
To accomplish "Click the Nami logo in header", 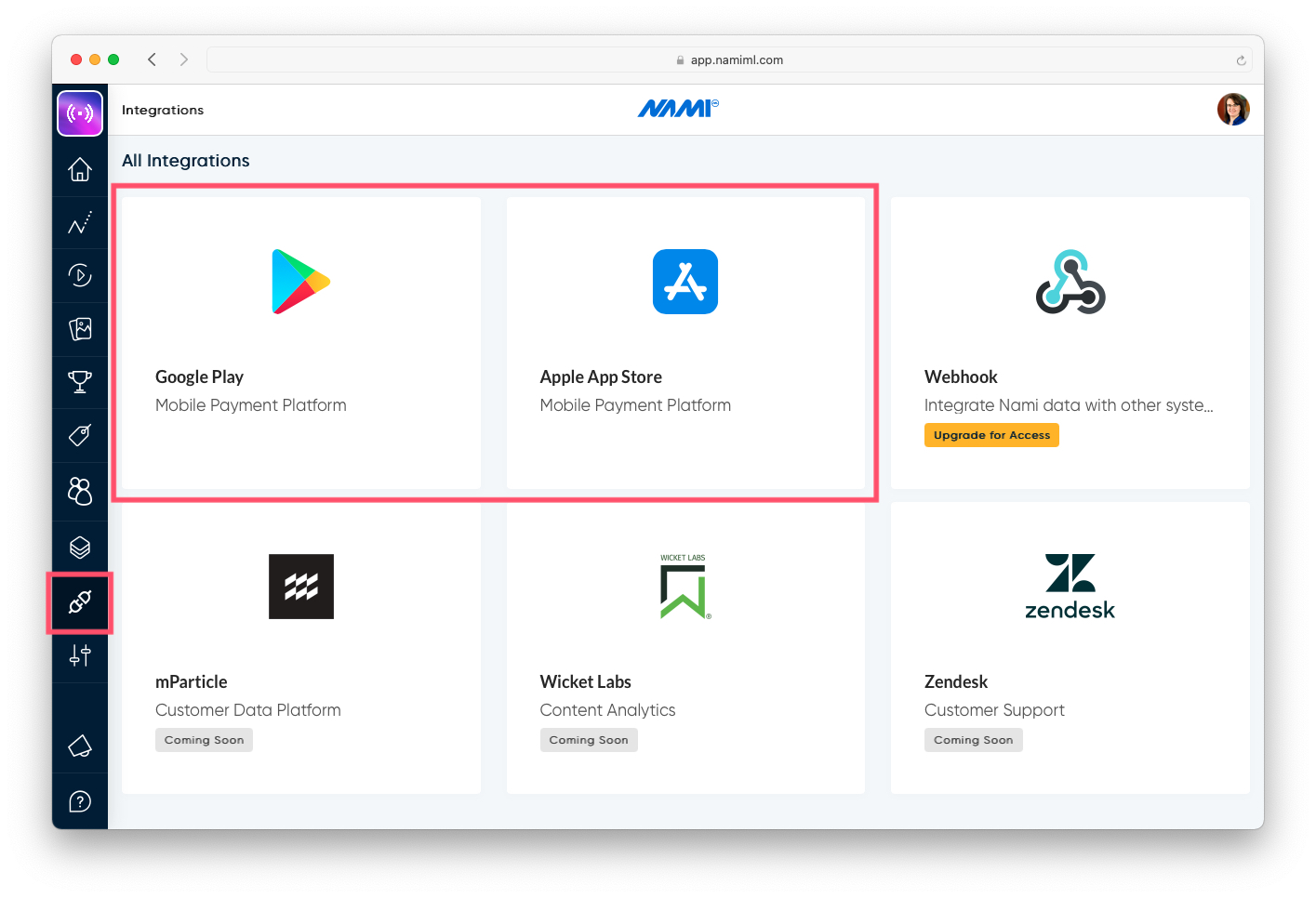I will (678, 109).
